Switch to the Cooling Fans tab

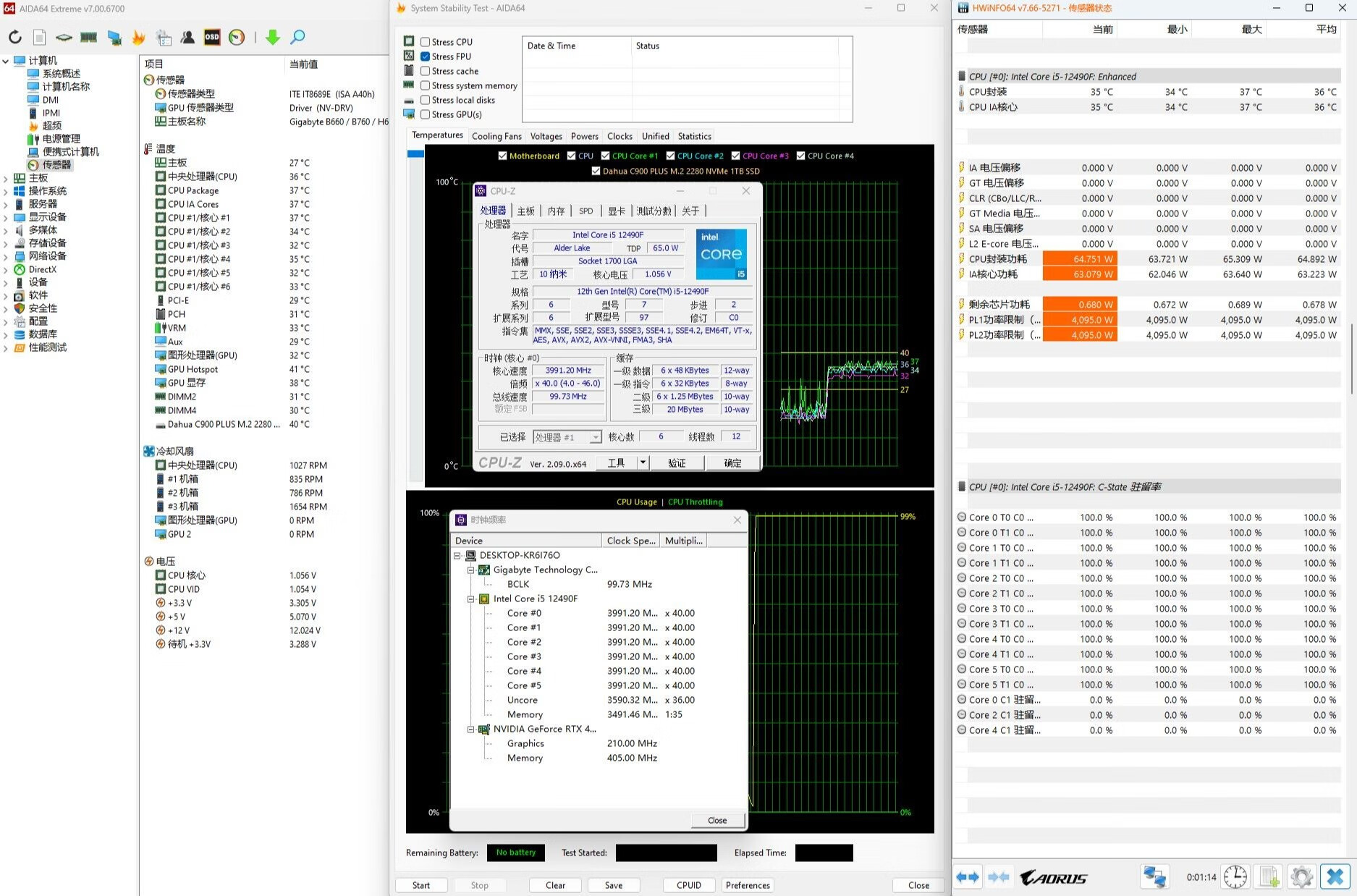496,136
